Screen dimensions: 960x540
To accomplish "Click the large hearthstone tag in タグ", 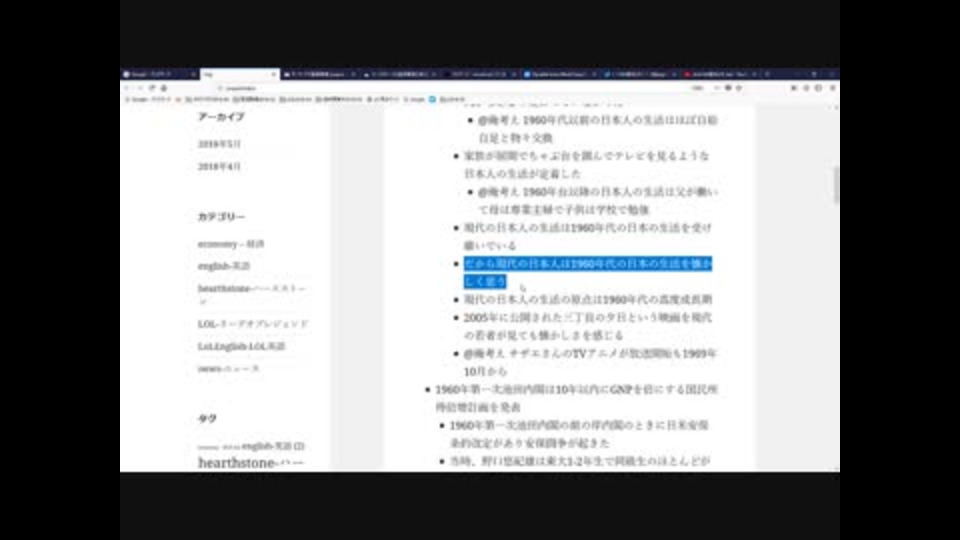I will point(250,463).
